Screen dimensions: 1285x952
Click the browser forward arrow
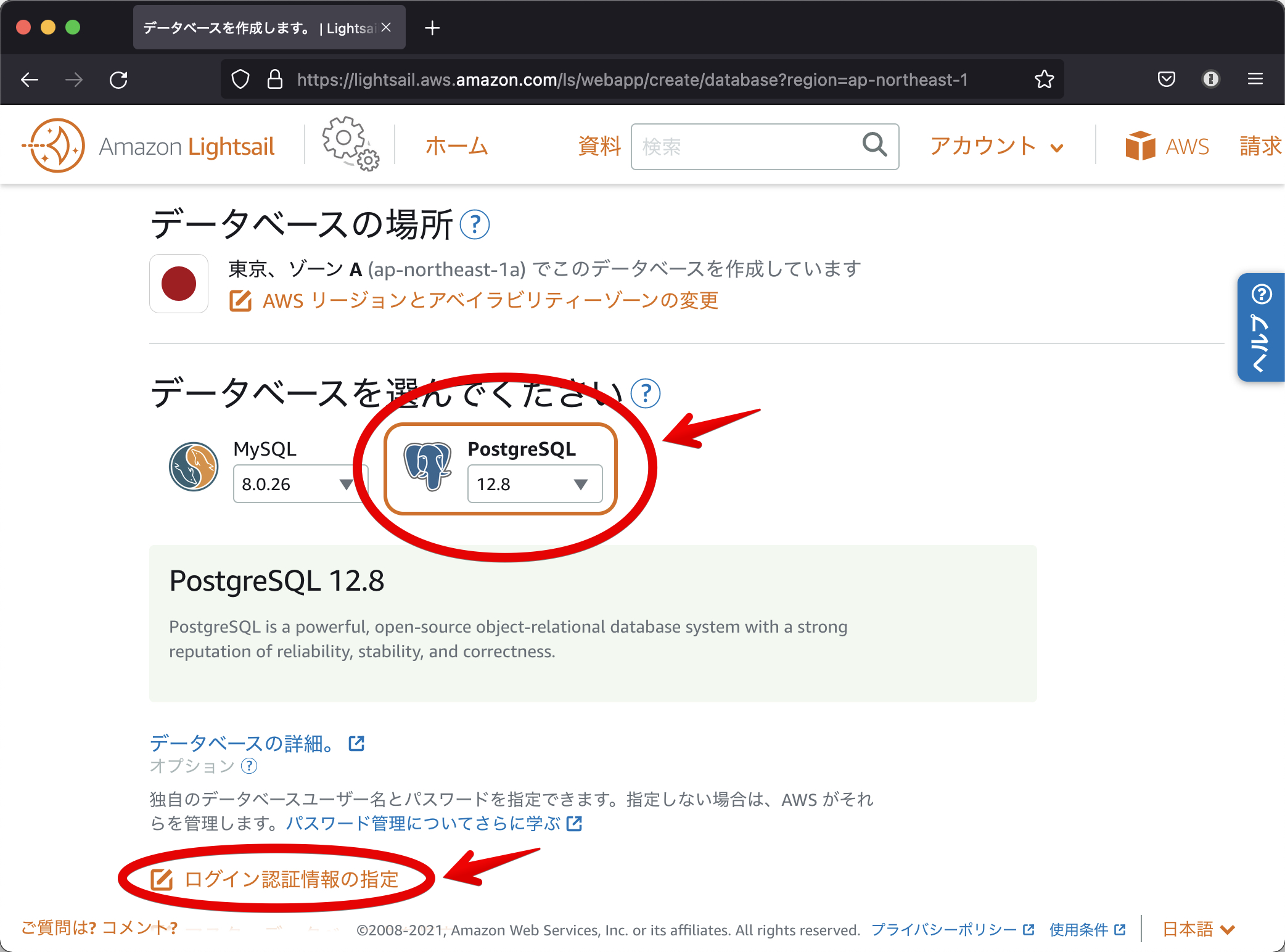coord(74,80)
